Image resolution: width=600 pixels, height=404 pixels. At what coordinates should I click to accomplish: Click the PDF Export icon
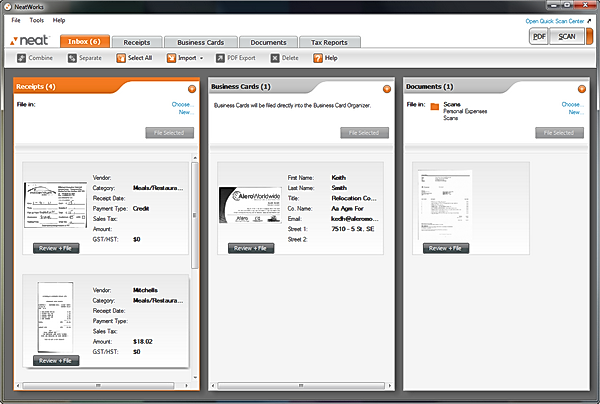click(x=220, y=58)
